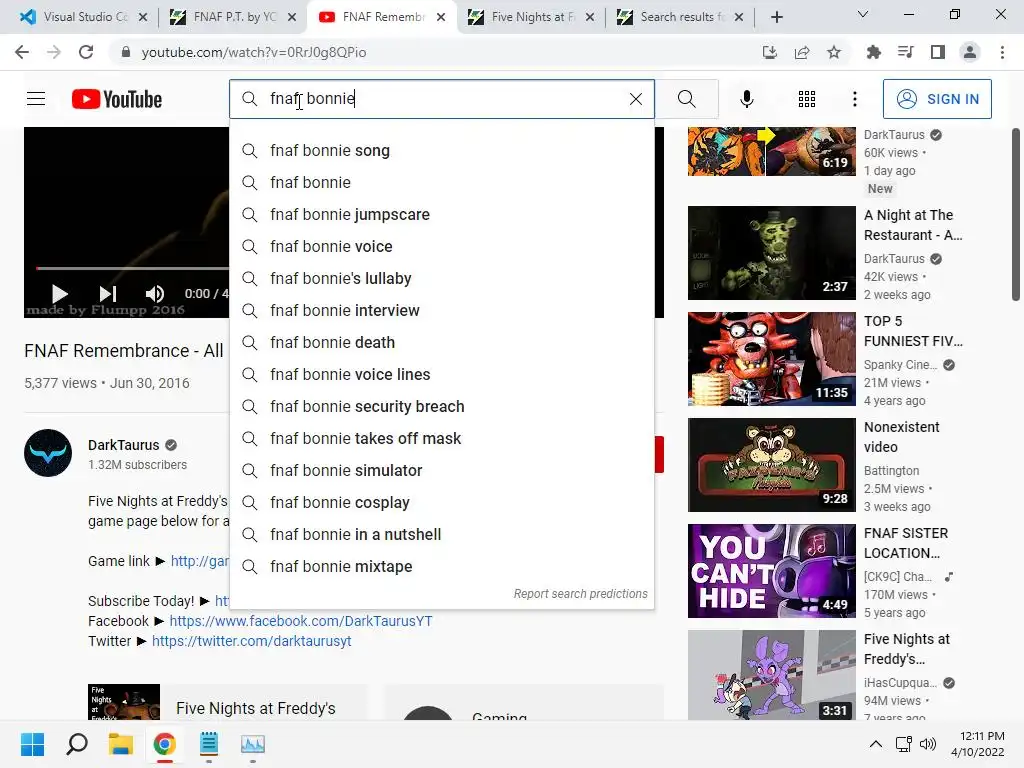Open the Windows Start menu
The height and width of the screenshot is (768, 1024).
pyautogui.click(x=32, y=744)
